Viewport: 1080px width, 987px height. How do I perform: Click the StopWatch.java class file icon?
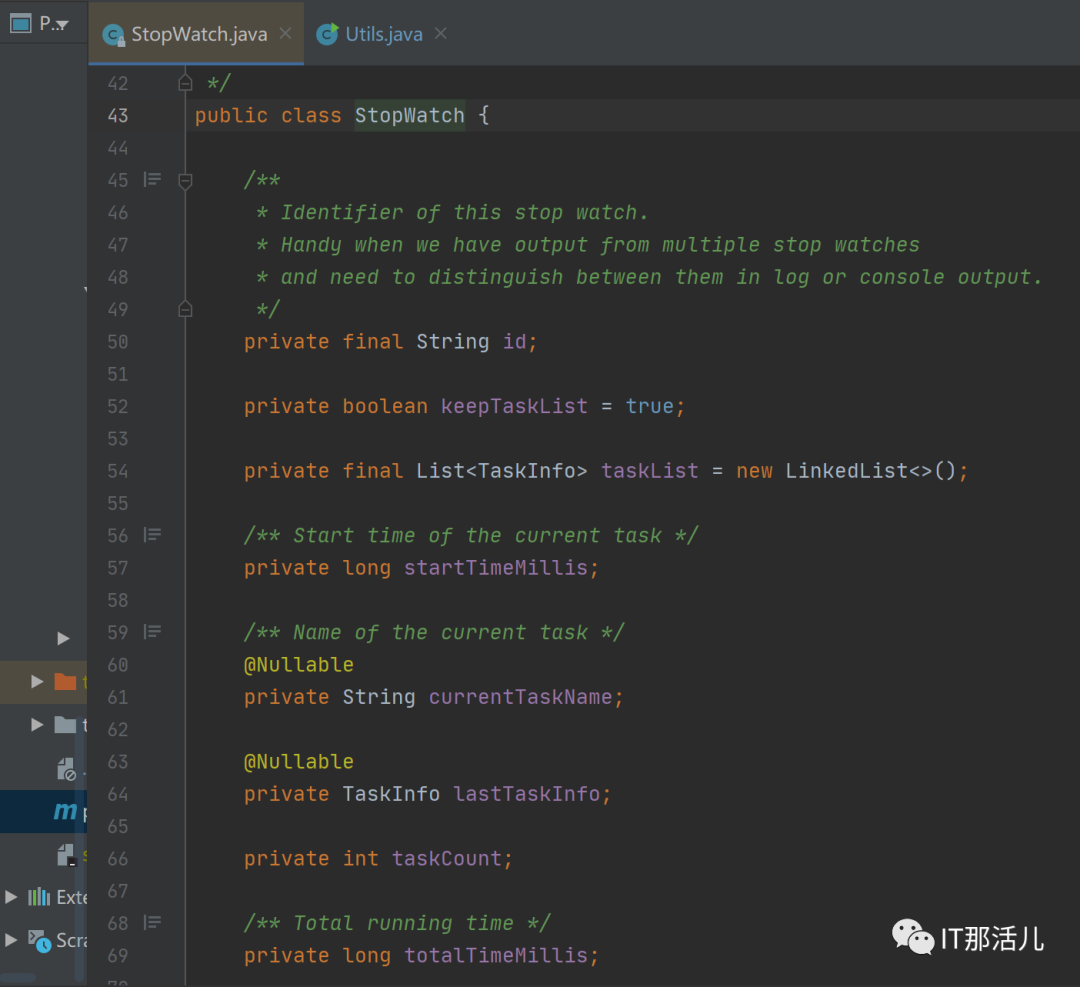[113, 34]
